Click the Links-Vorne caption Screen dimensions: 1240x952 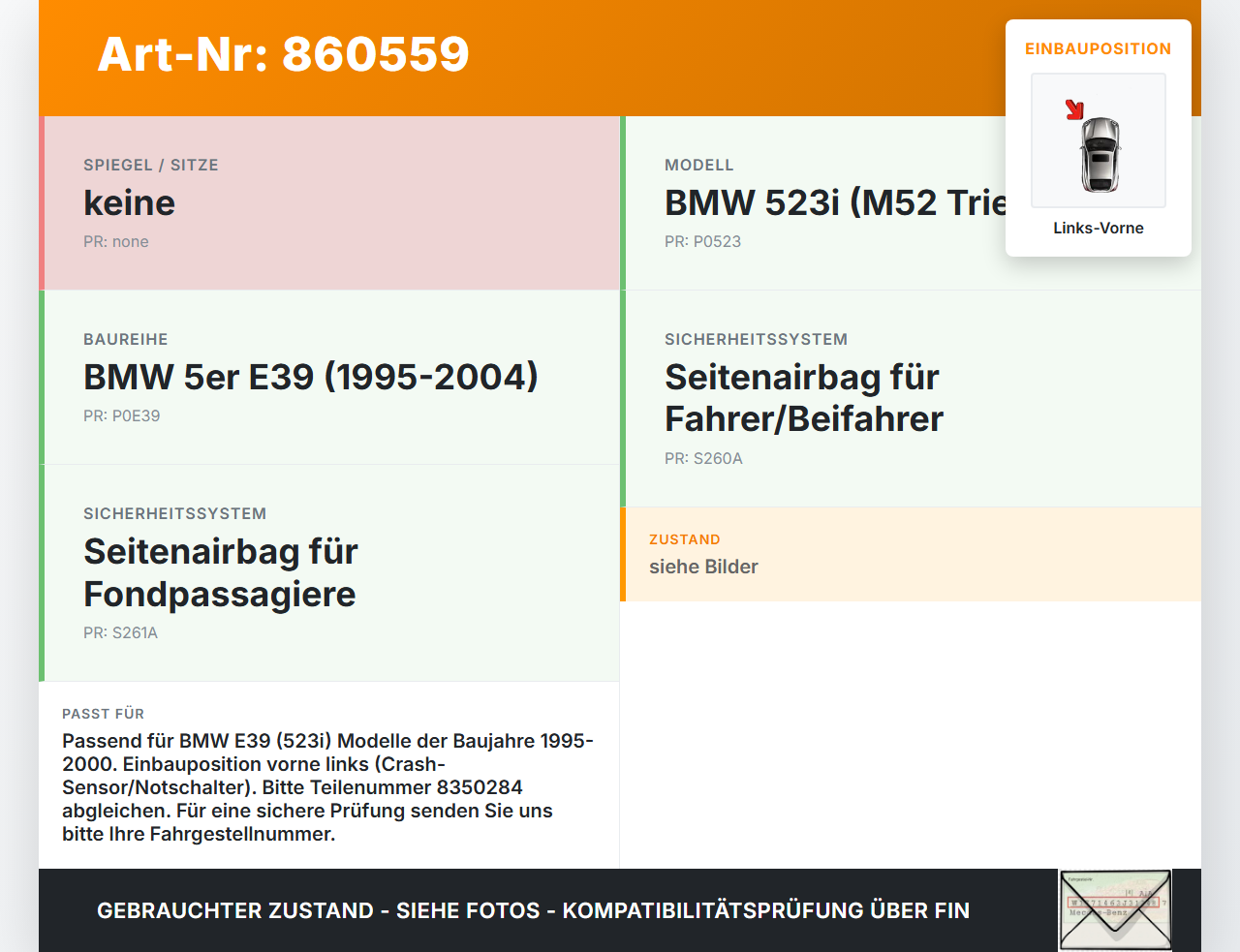click(x=1099, y=228)
